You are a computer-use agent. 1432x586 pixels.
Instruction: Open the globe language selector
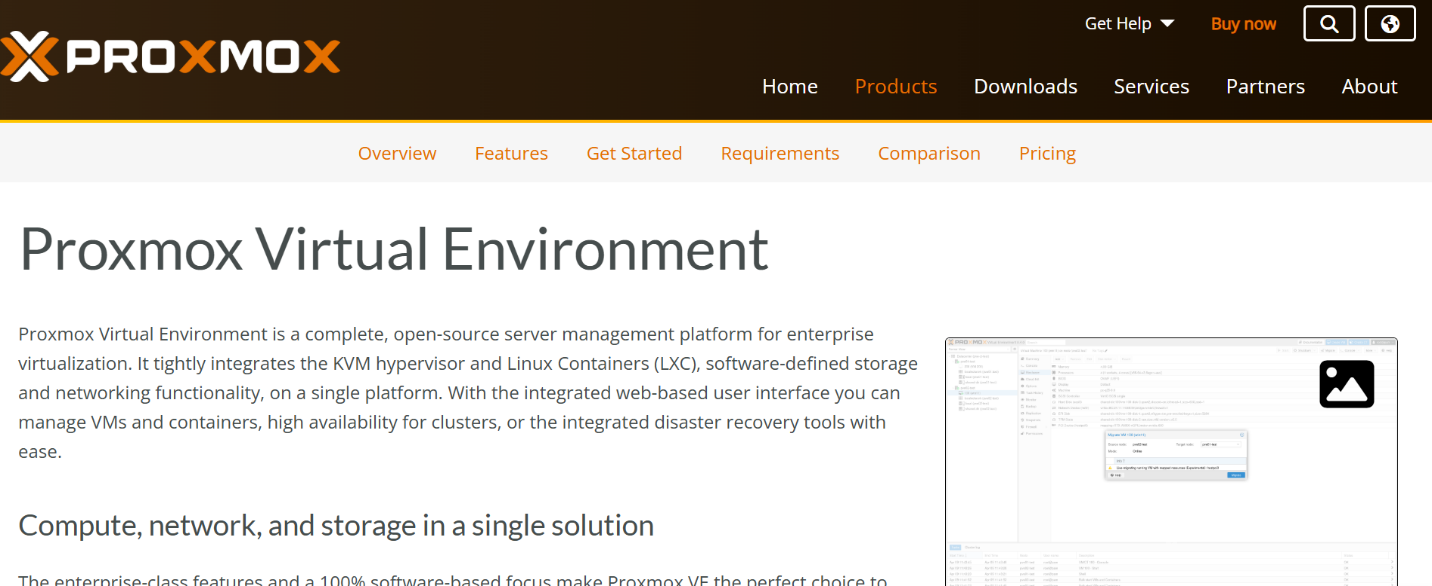click(x=1390, y=24)
